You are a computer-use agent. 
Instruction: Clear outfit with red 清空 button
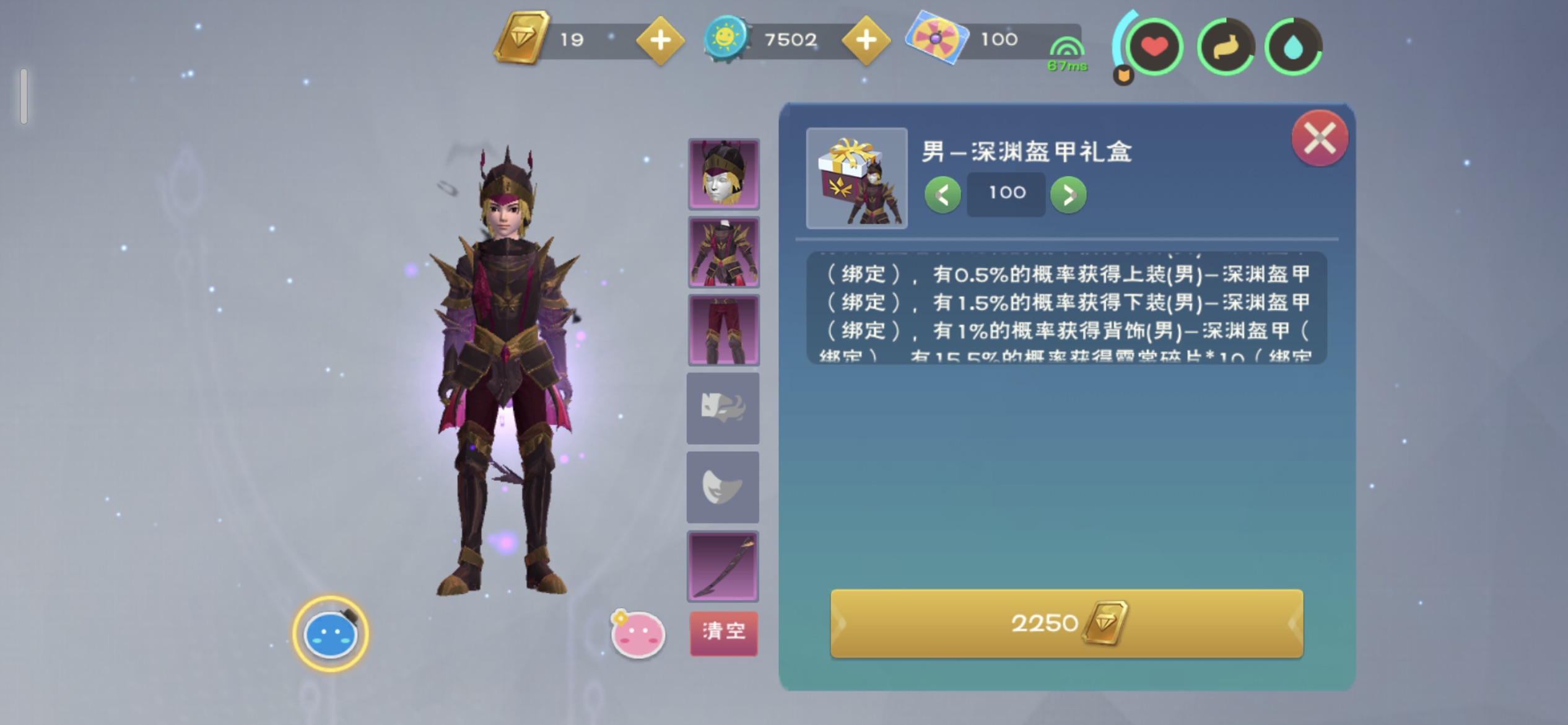[724, 633]
